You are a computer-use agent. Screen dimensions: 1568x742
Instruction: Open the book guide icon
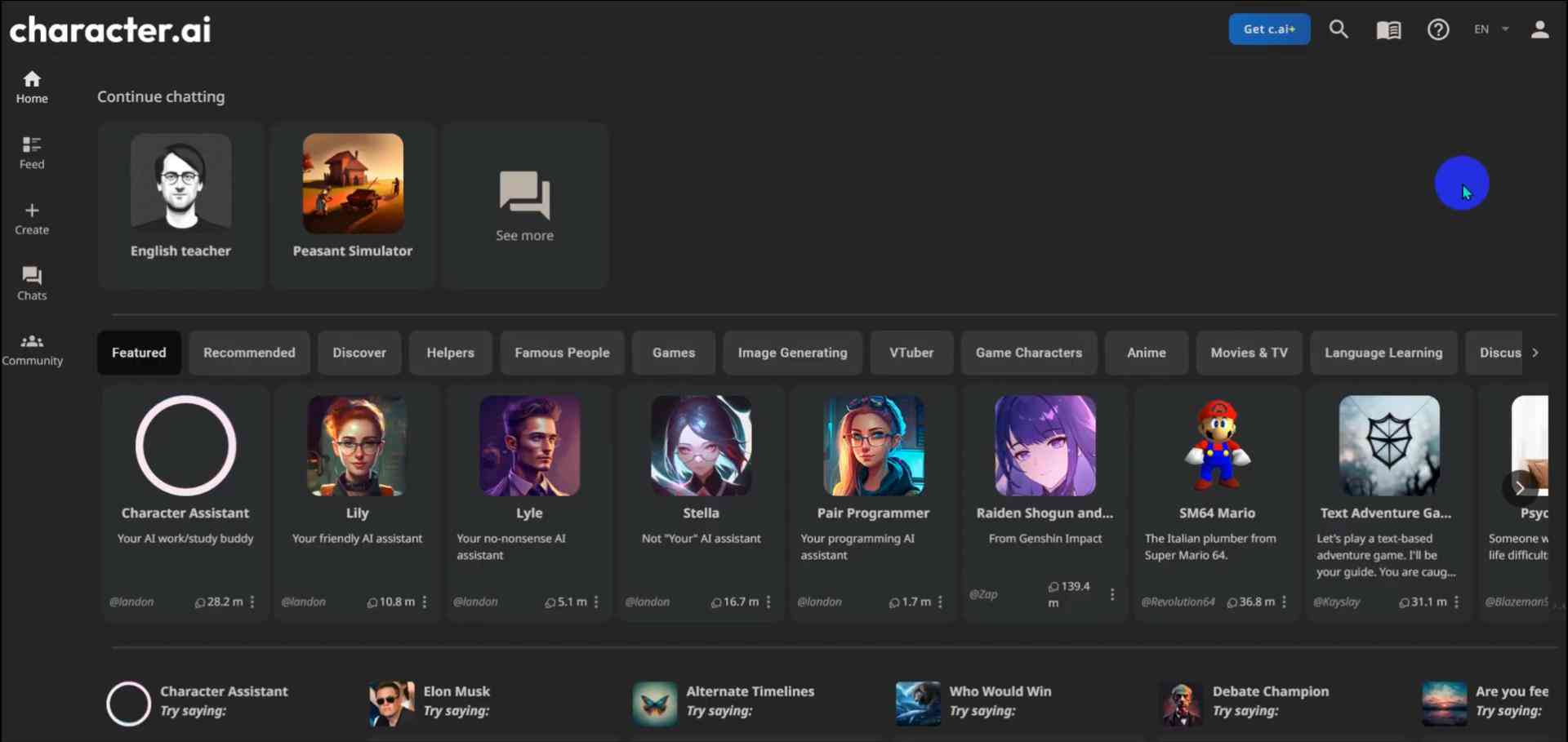(x=1388, y=30)
